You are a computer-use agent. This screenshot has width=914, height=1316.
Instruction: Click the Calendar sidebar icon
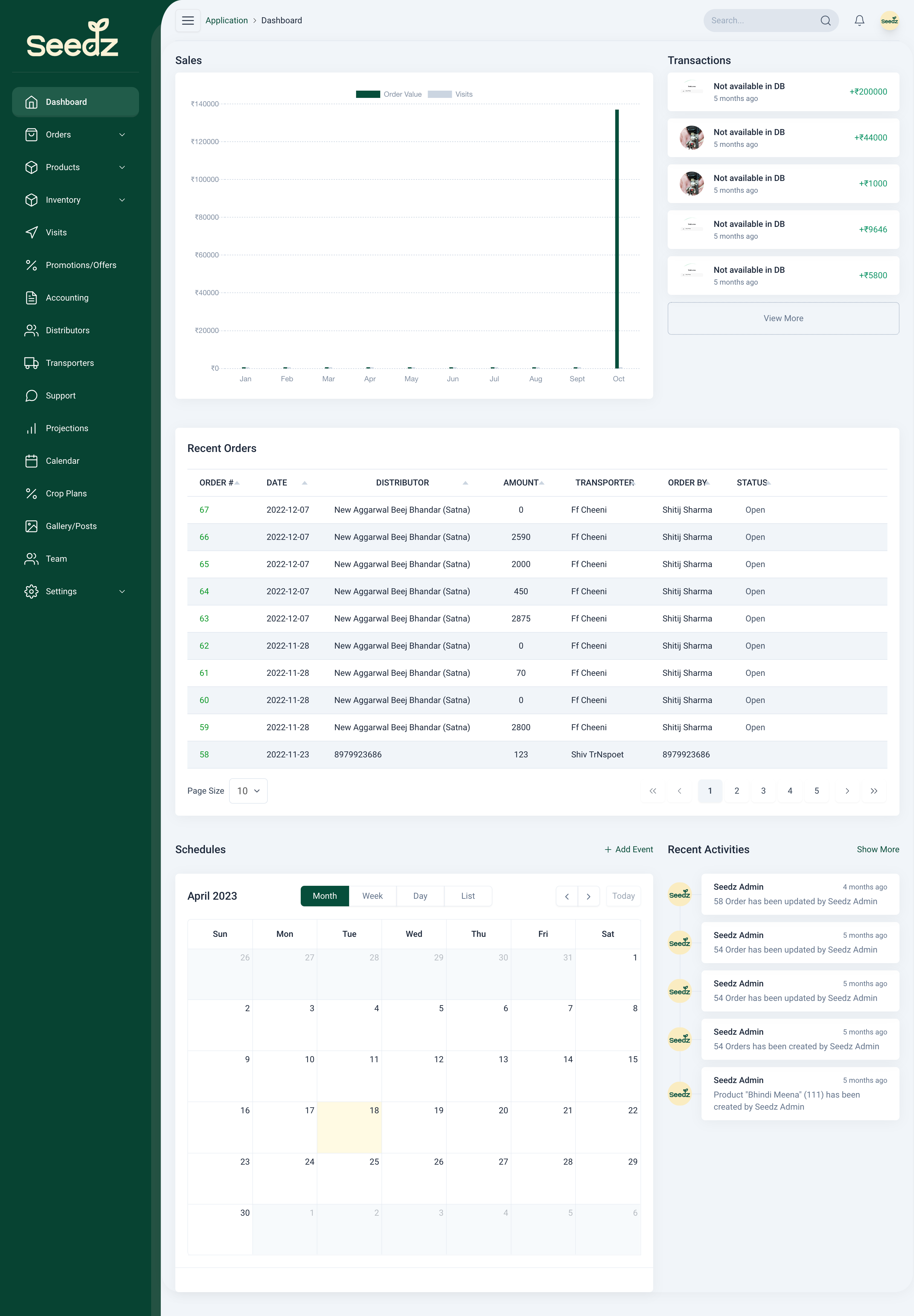pos(31,461)
